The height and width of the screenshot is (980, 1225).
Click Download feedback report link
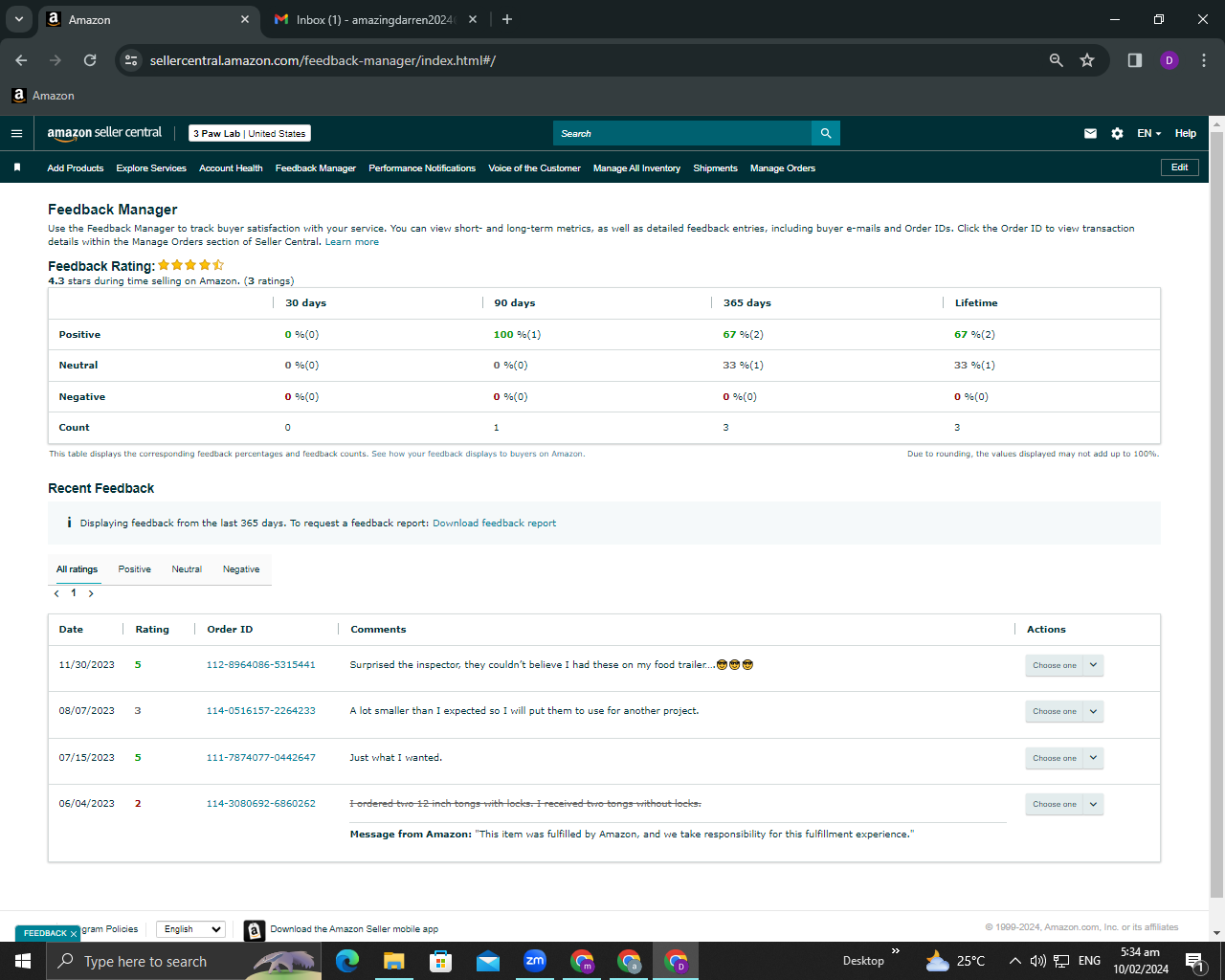coord(494,523)
